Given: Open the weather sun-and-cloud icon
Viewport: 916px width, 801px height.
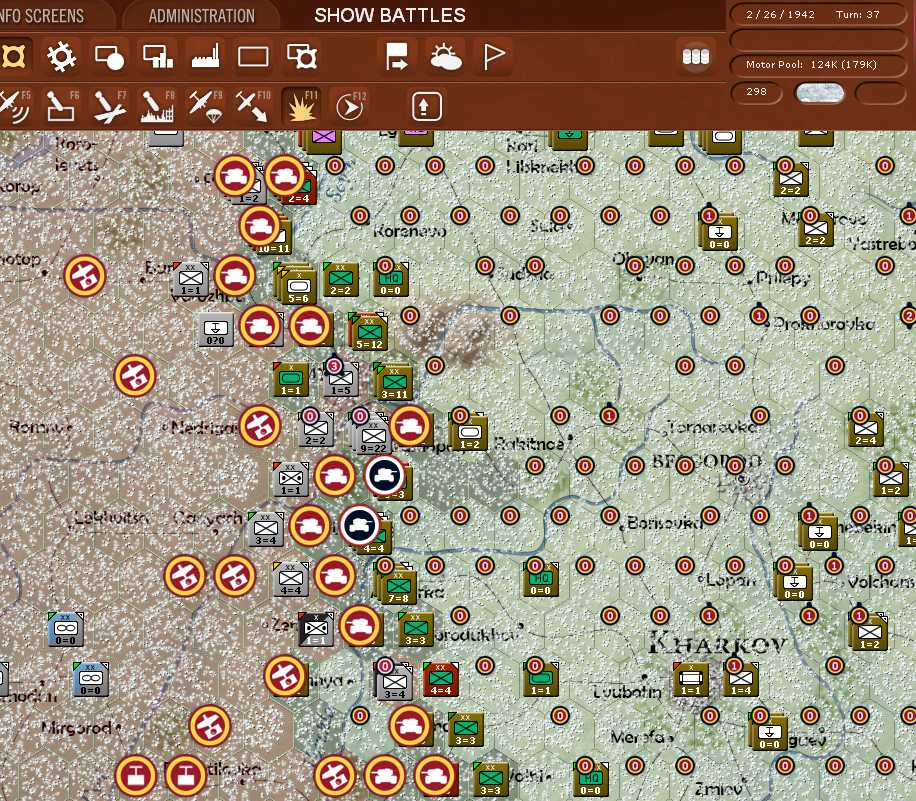Looking at the screenshot, I should point(446,57).
